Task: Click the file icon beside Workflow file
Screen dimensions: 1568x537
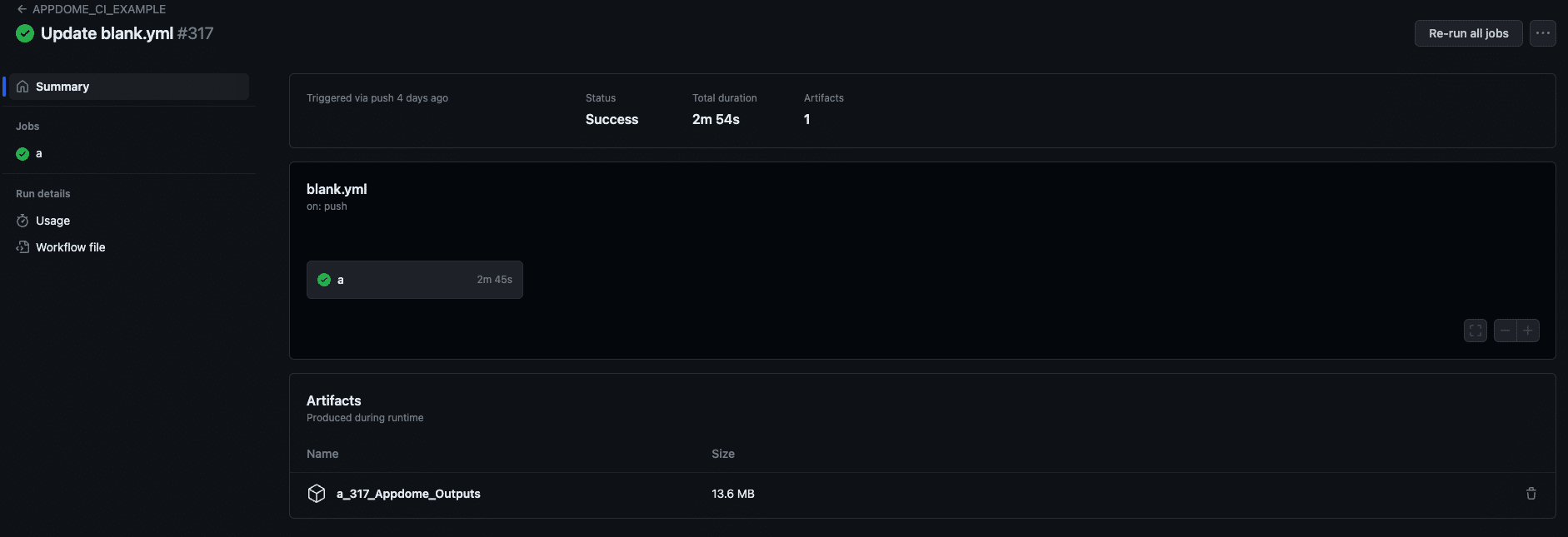Action: point(22,247)
